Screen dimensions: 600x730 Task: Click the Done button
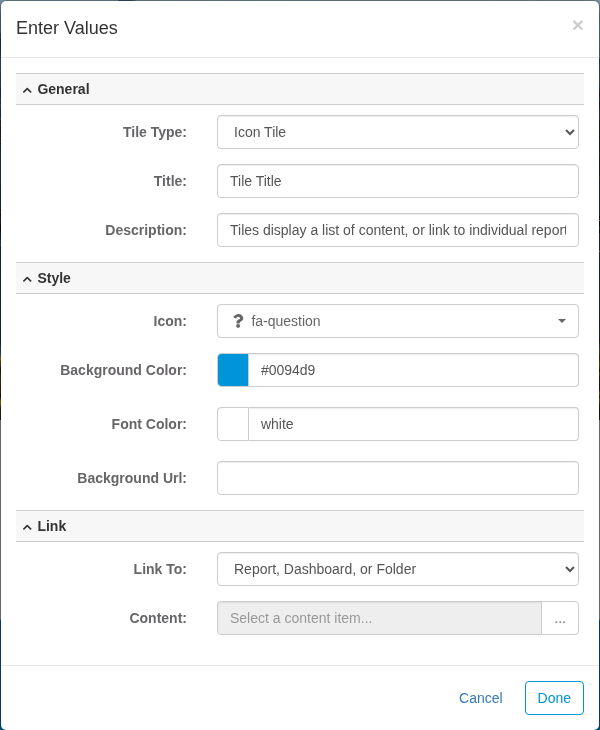pyautogui.click(x=554, y=698)
